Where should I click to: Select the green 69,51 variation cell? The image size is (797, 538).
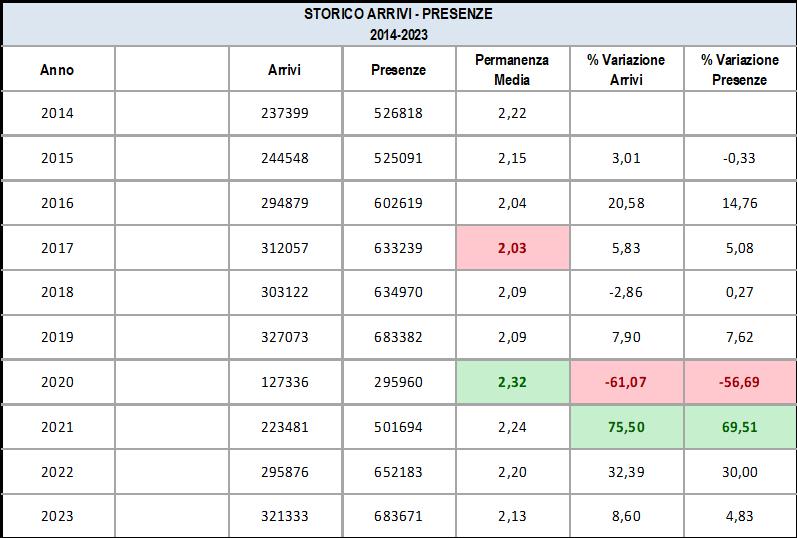[740, 427]
